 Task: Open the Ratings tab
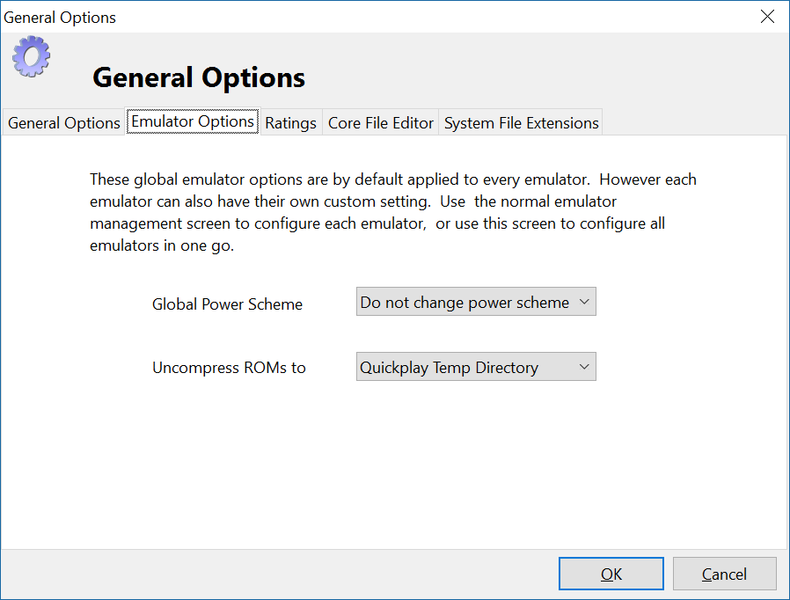pos(290,123)
